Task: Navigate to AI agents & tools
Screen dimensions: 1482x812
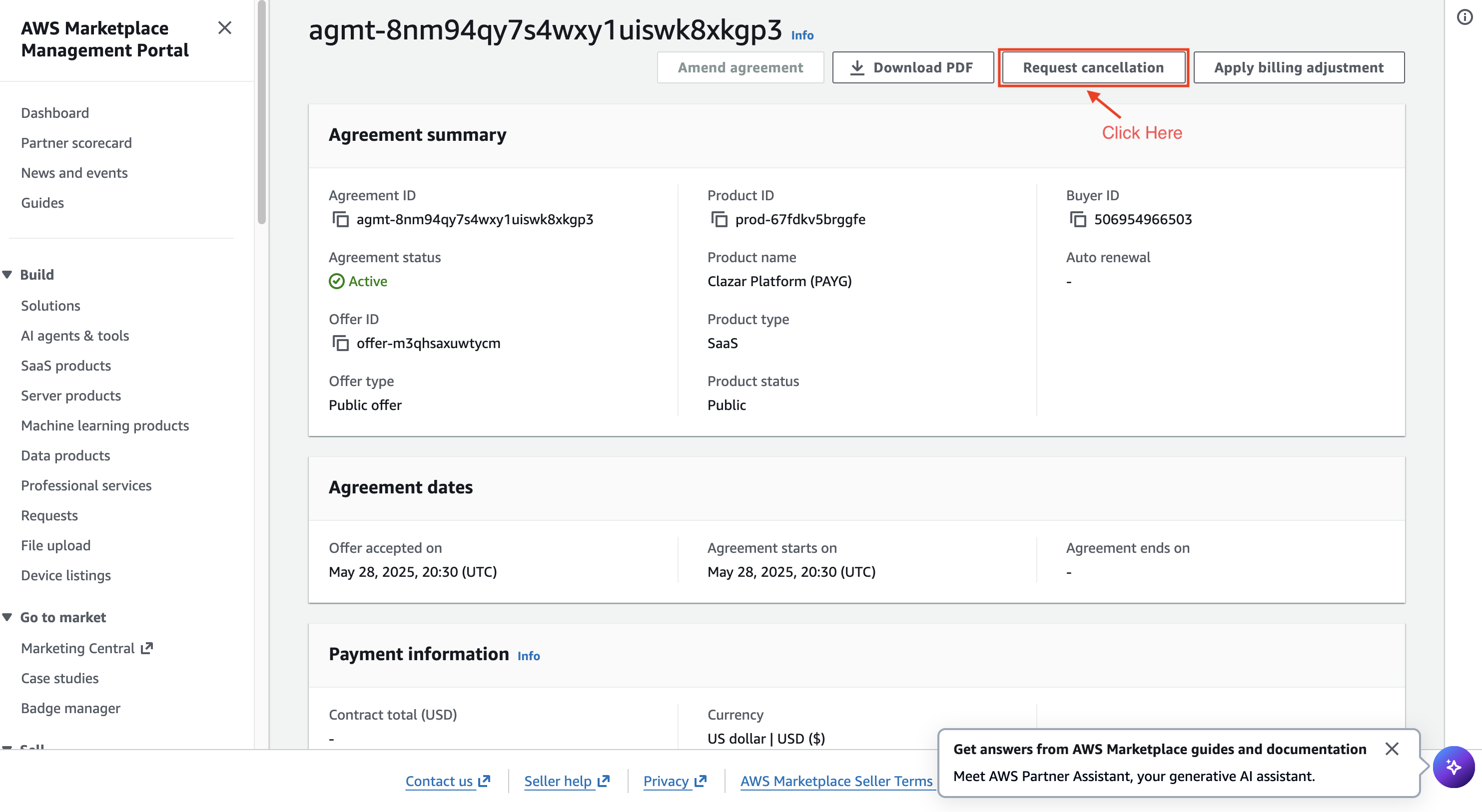Action: [75, 335]
